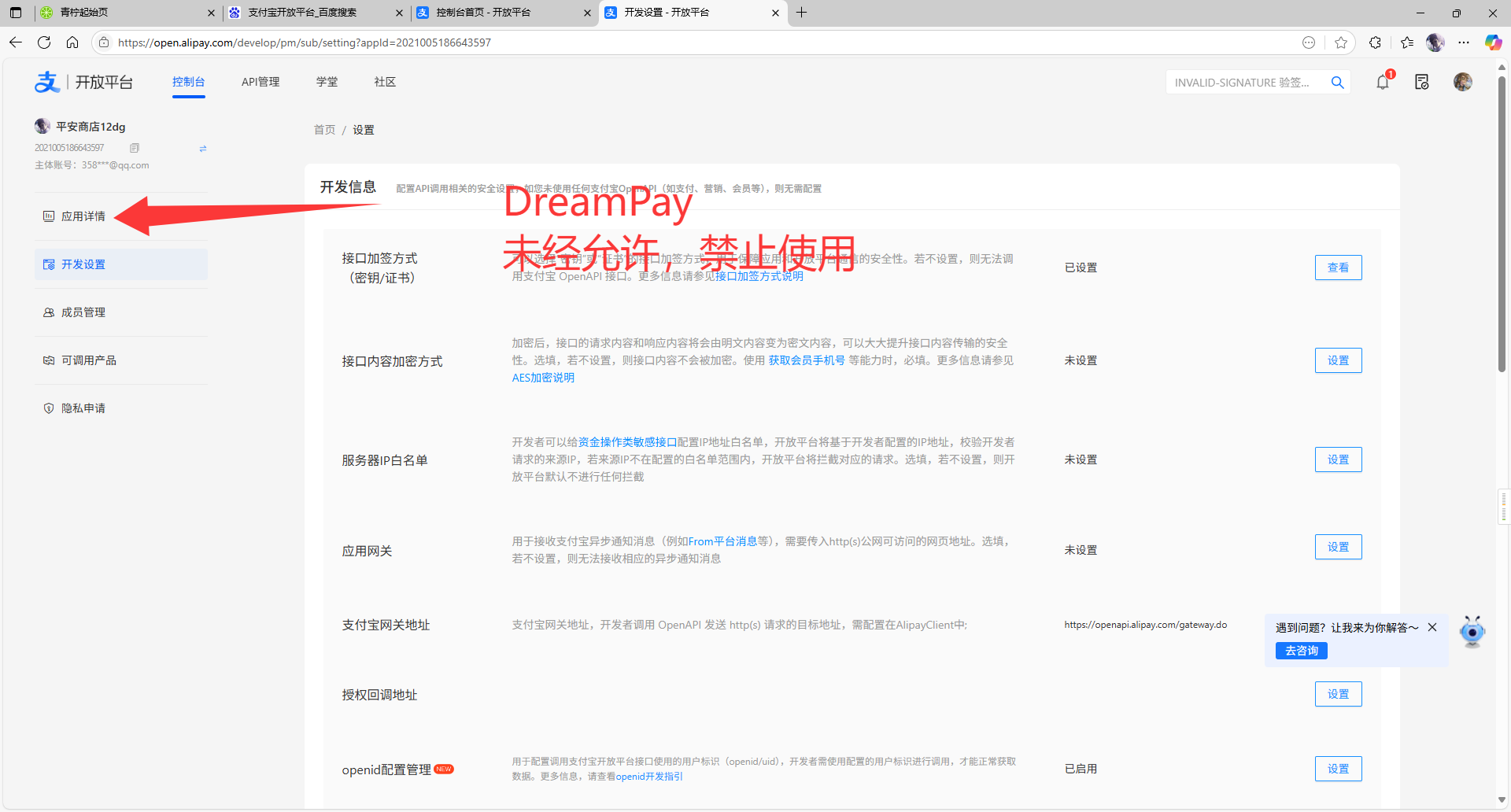
Task: Click 查看 for 接口加签方式
Action: [x=1338, y=267]
